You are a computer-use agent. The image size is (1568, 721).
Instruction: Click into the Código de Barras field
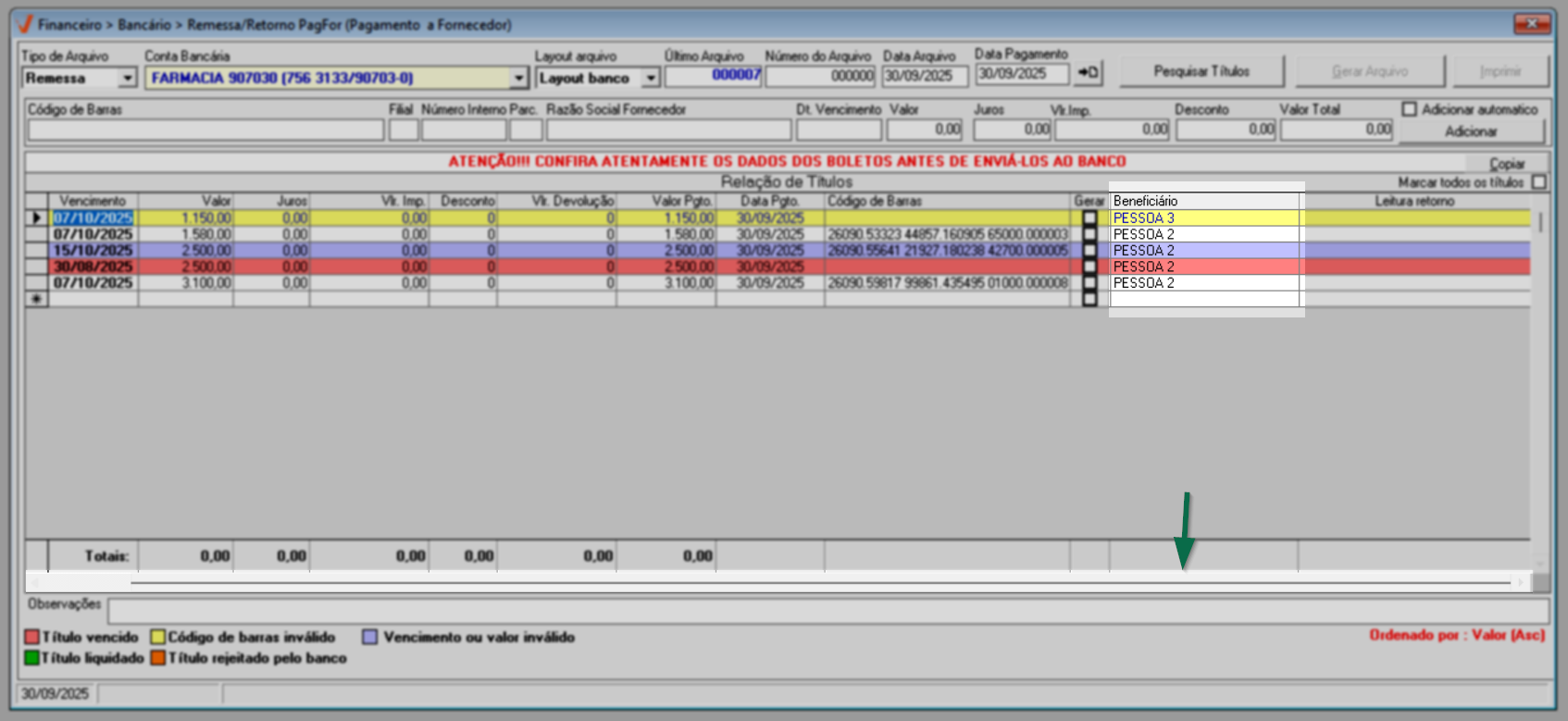pos(205,131)
